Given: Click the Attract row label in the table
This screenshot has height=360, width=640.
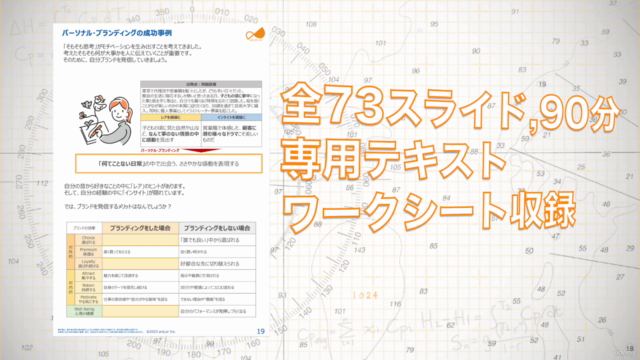Looking at the screenshot, I should 88,276.
